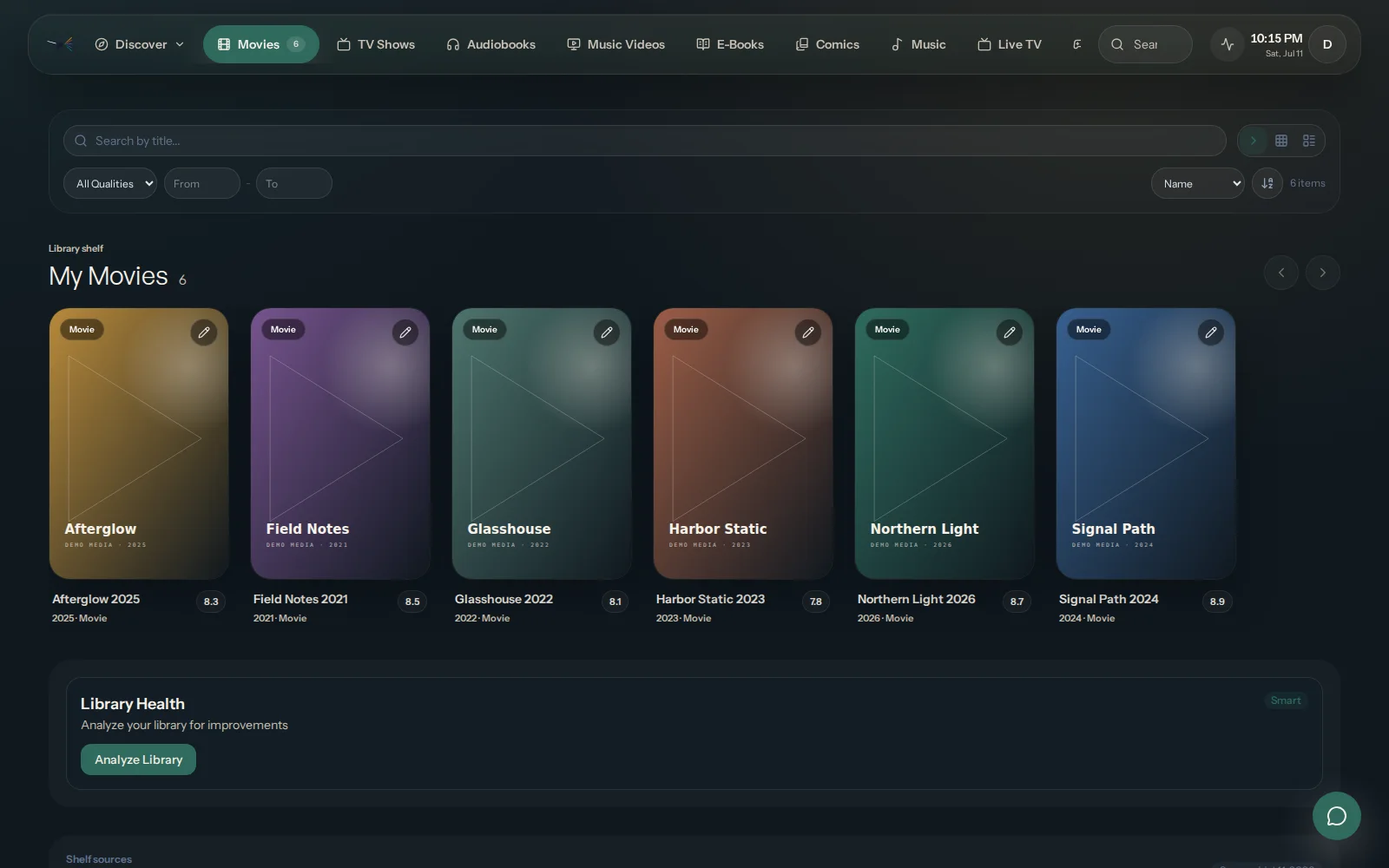Open the Signal Path poster
The image size is (1389, 868).
point(1146,444)
